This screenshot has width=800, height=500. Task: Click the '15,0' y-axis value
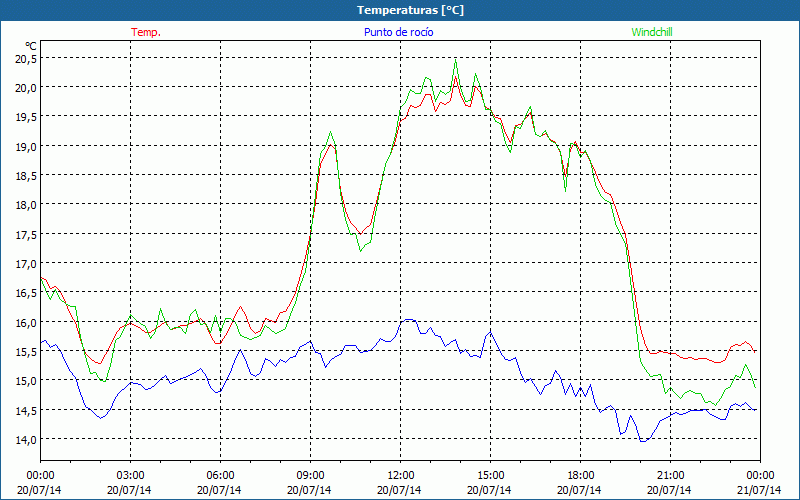click(26, 381)
